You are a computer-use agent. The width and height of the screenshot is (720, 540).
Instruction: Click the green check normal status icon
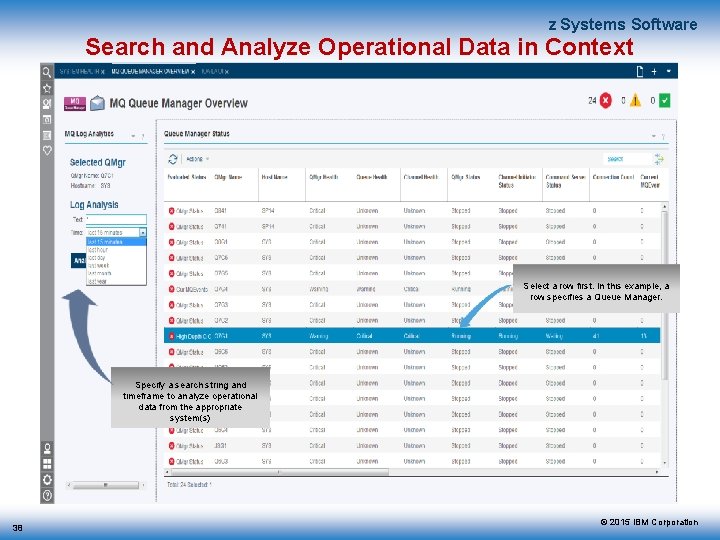coord(664,100)
